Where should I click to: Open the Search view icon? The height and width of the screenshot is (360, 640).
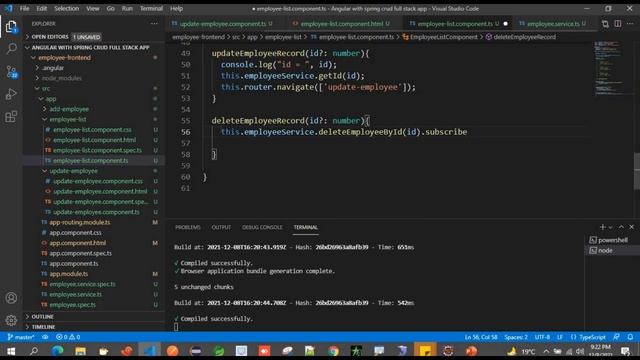click(11, 49)
